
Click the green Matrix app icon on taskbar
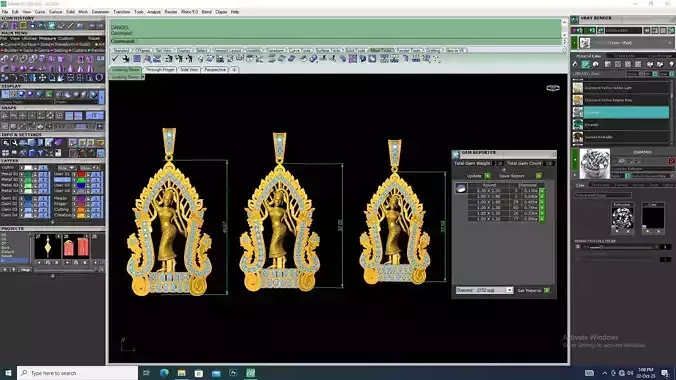[250, 373]
